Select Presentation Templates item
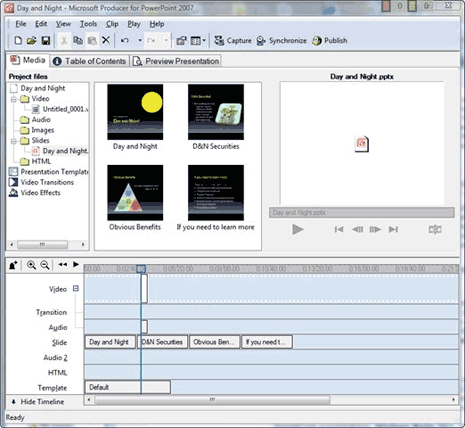This screenshot has height=428, width=465. pyautogui.click(x=55, y=172)
